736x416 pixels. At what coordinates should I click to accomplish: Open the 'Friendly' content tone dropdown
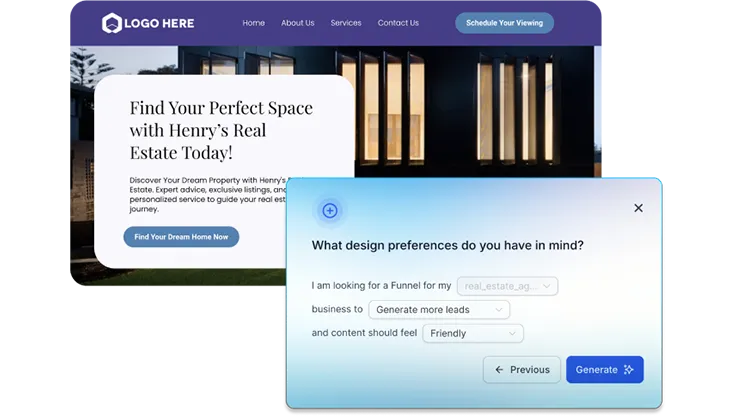473,334
